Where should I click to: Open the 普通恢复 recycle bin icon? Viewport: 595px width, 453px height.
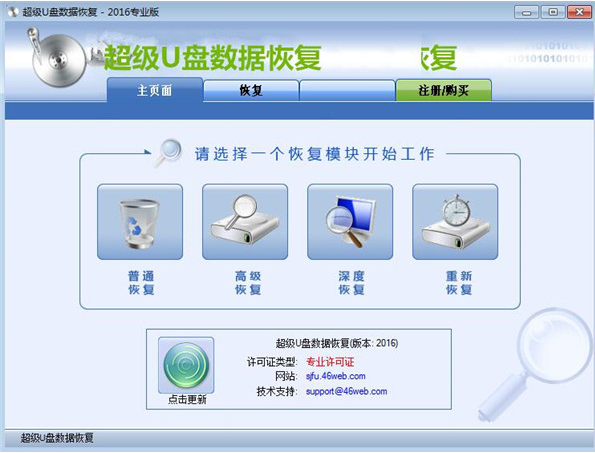140,222
